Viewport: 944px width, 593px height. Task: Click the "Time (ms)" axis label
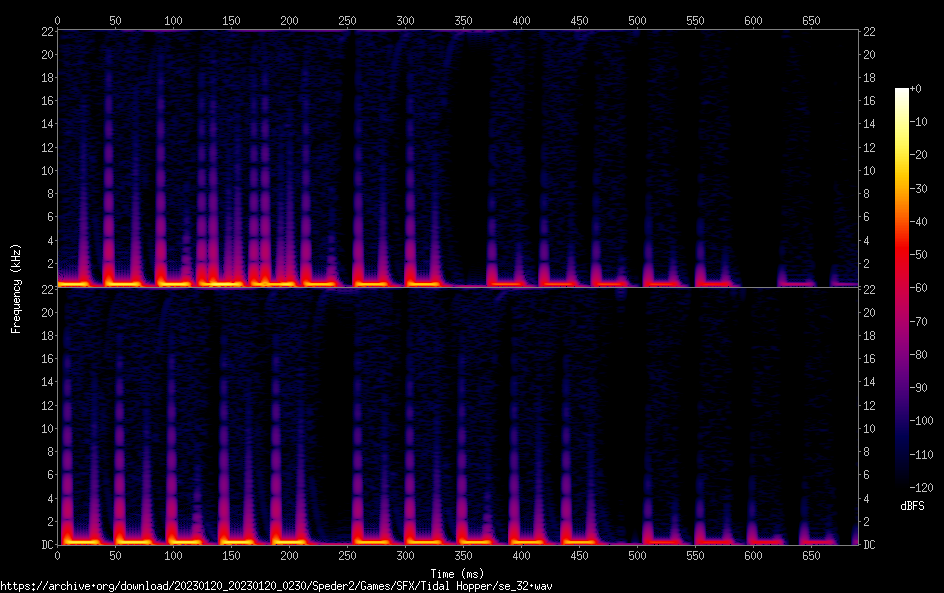[459, 572]
